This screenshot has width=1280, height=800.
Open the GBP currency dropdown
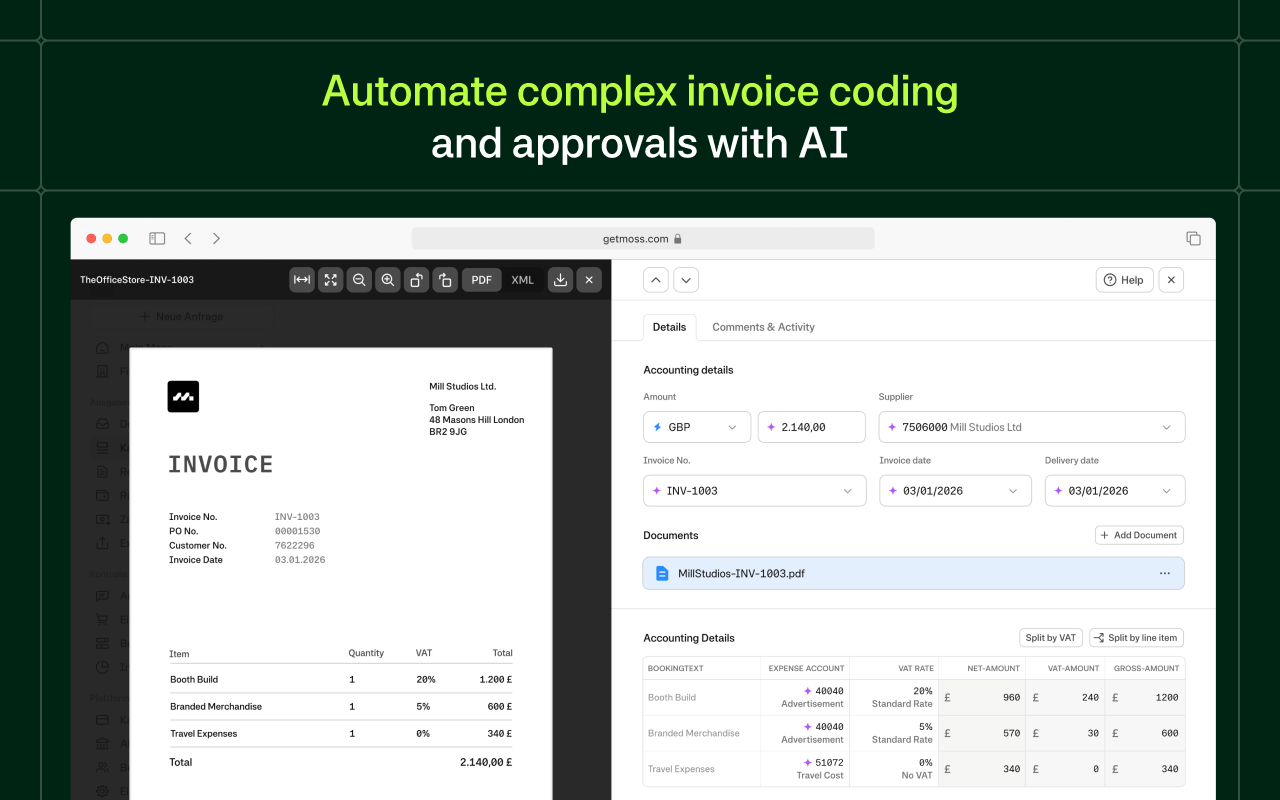click(697, 427)
